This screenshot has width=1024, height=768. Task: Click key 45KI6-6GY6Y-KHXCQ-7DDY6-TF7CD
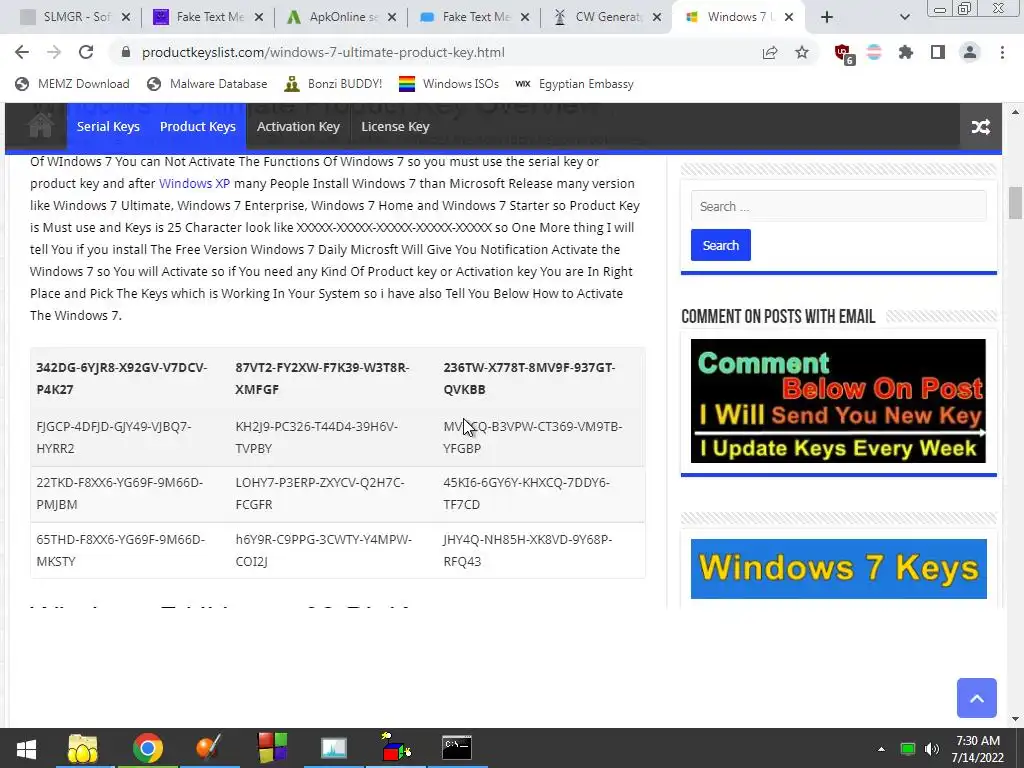(526, 494)
